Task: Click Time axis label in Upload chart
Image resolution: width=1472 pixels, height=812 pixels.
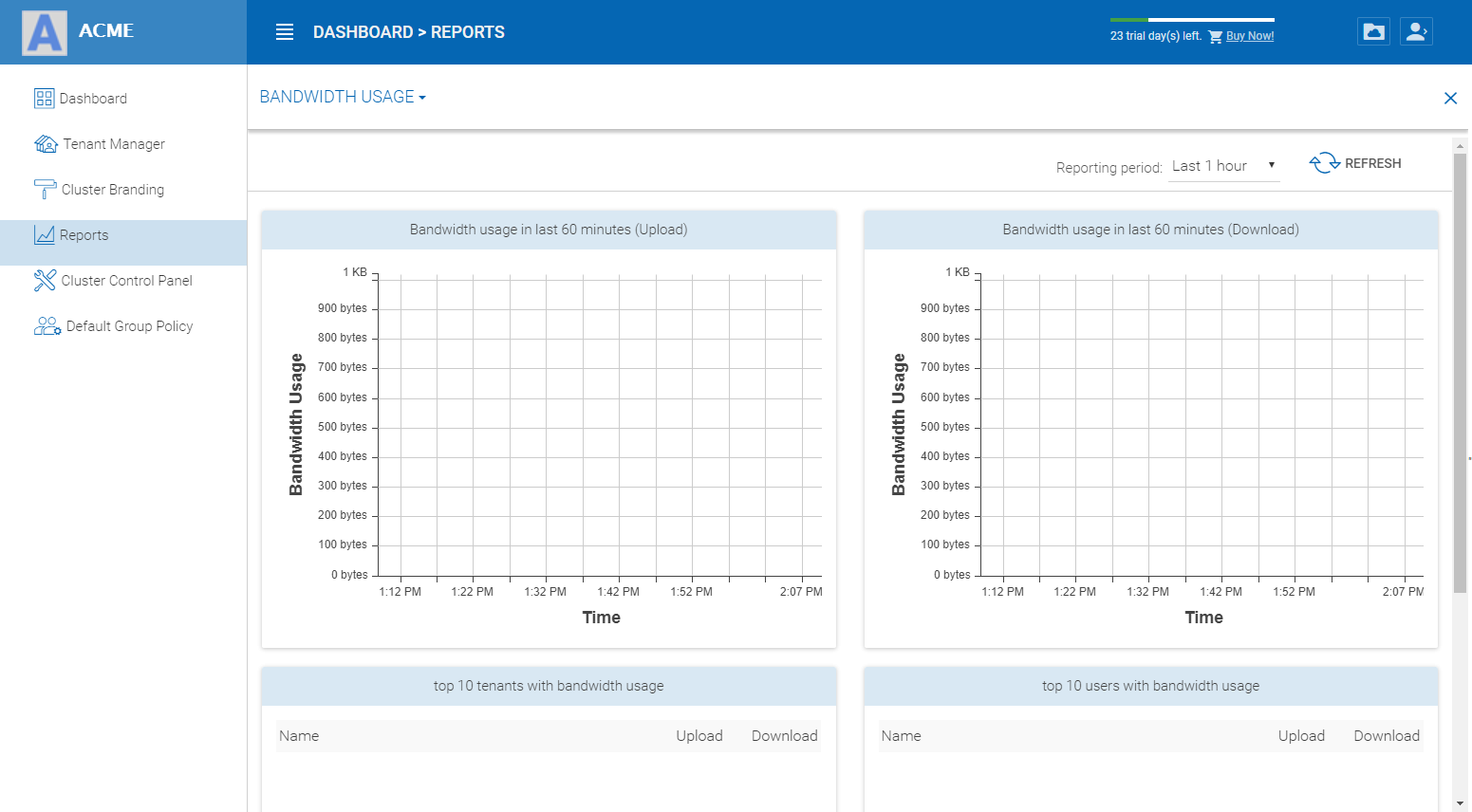Action: click(602, 618)
